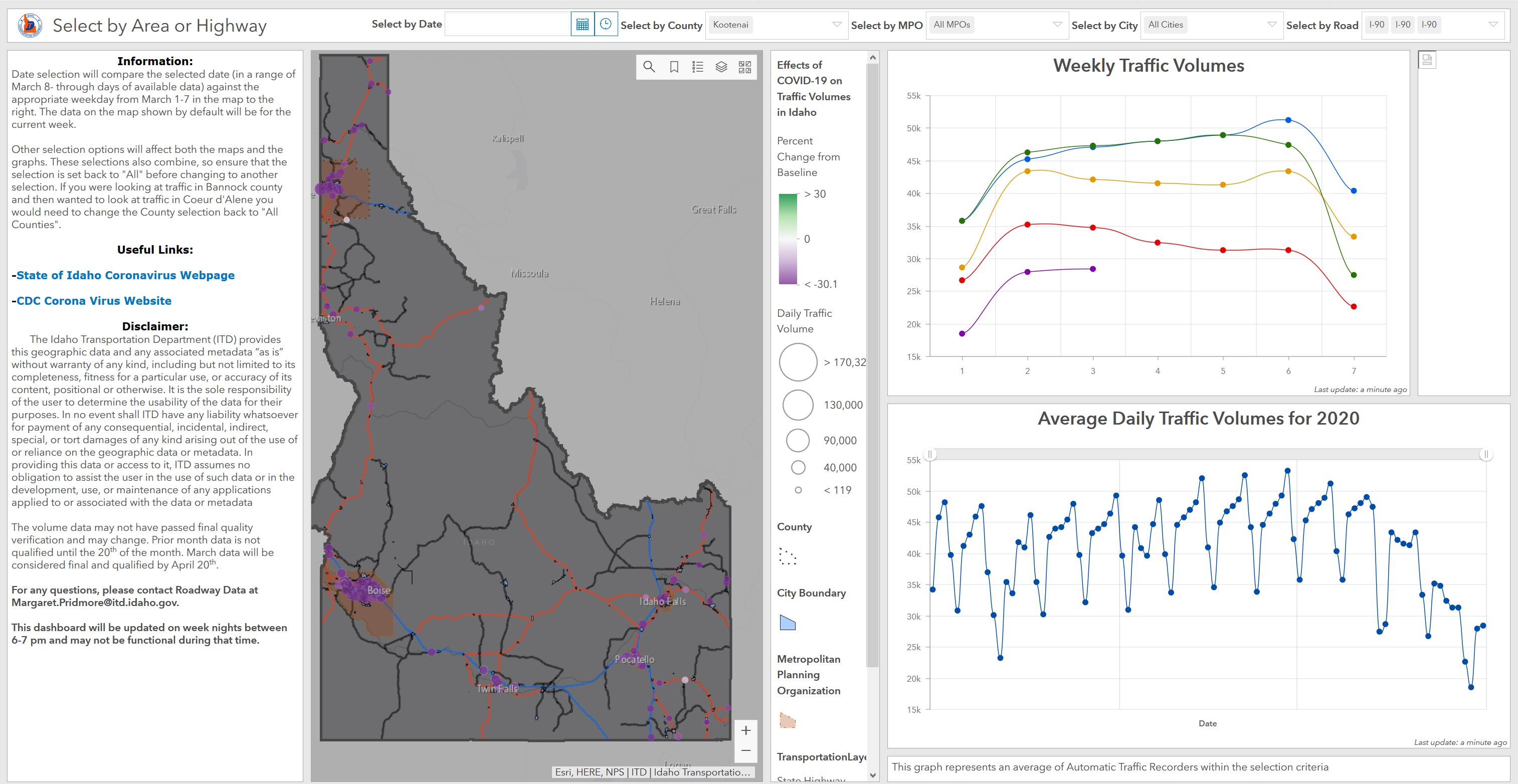Click the Kootenai county chip
The width and height of the screenshot is (1518, 784).
pos(730,25)
